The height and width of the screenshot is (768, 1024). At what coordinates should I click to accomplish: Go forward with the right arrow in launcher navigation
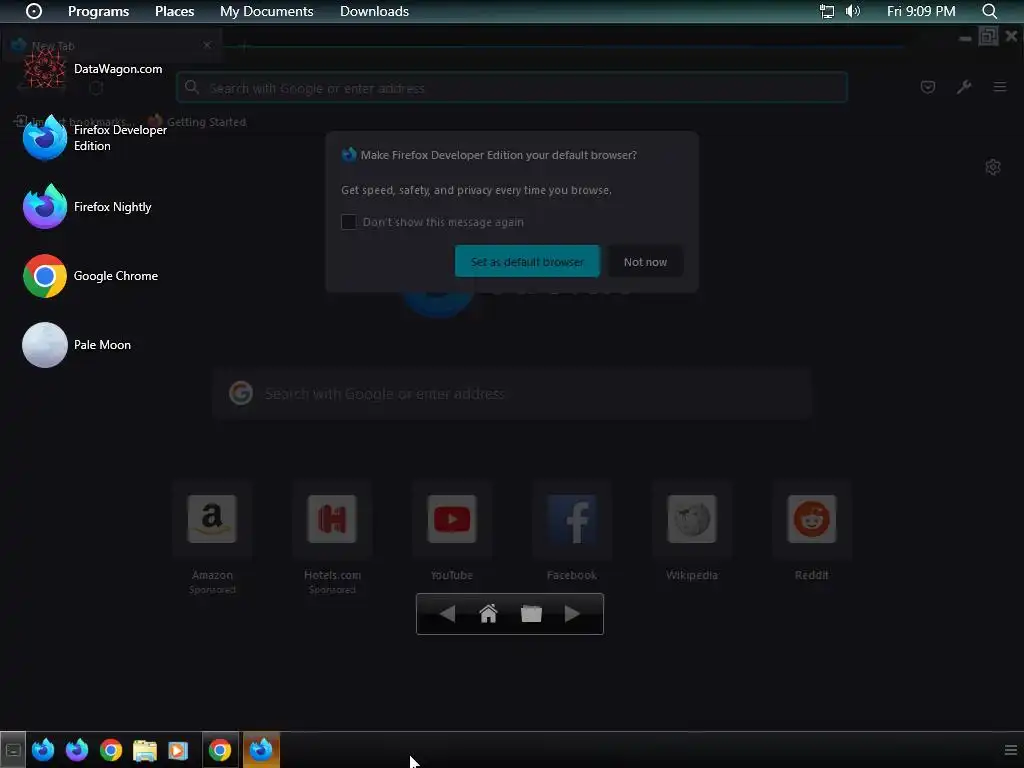[x=572, y=614]
